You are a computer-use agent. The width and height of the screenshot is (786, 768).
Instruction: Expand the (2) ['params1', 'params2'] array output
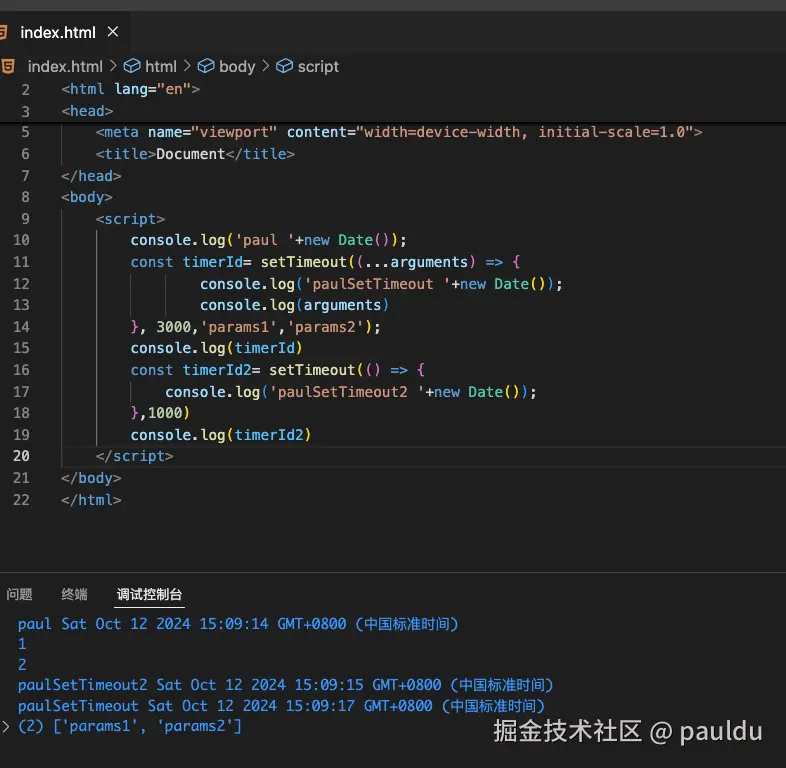pos(8,726)
